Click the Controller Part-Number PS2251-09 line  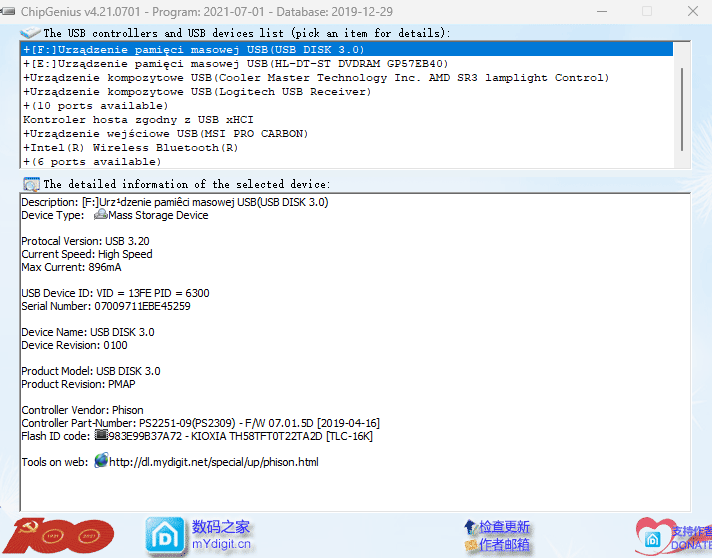point(201,424)
